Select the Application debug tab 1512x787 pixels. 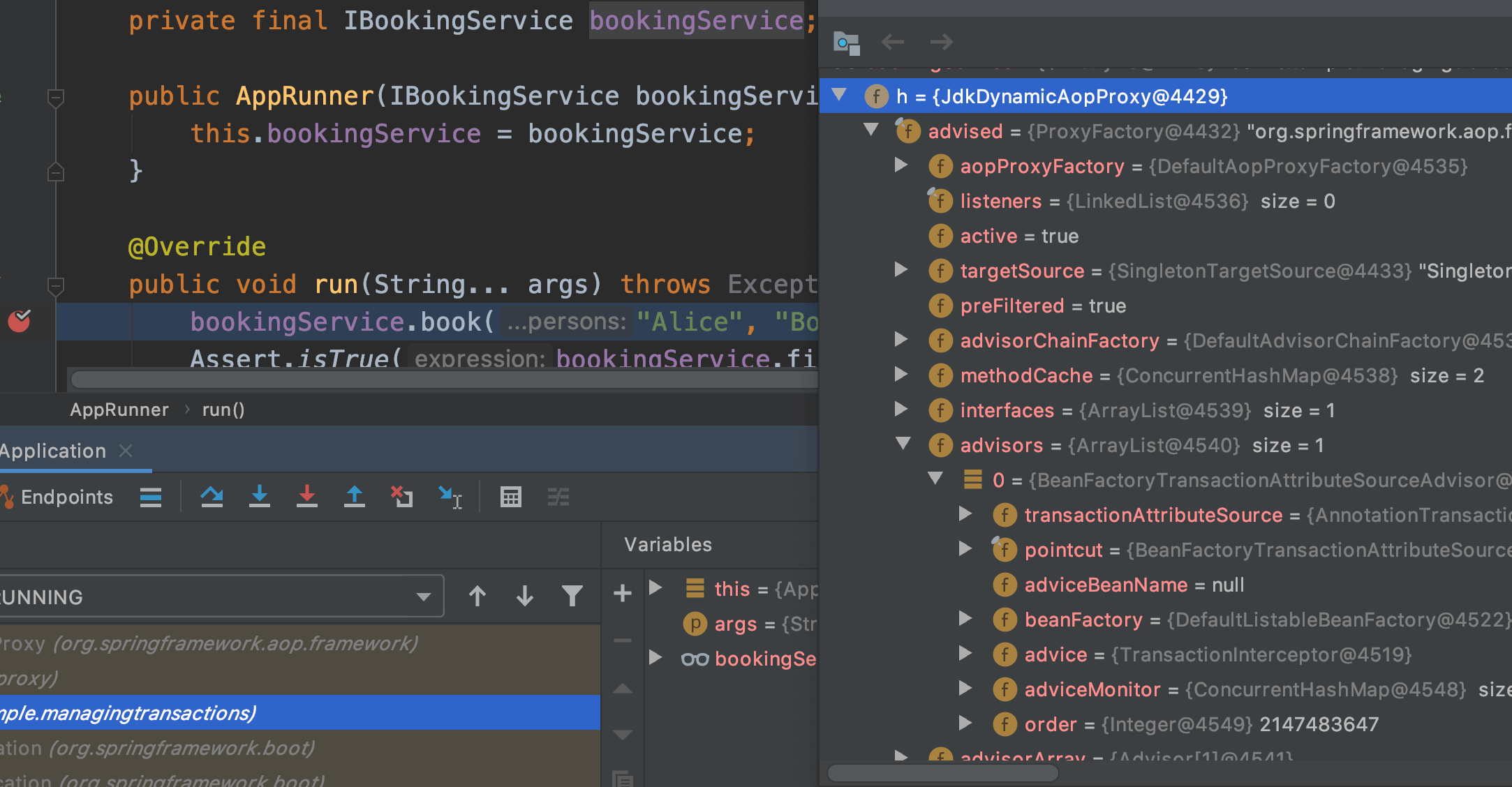[53, 451]
